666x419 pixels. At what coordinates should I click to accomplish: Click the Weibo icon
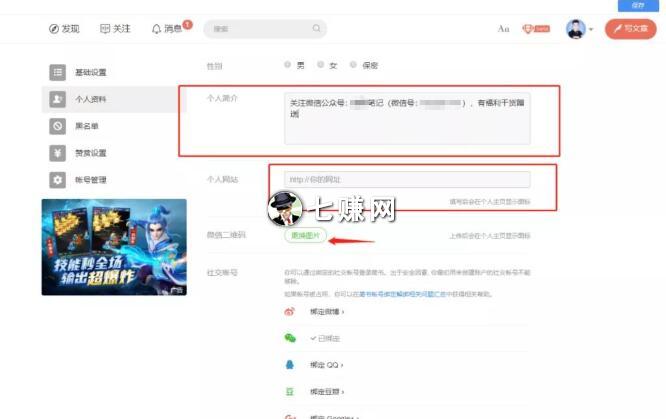point(290,311)
